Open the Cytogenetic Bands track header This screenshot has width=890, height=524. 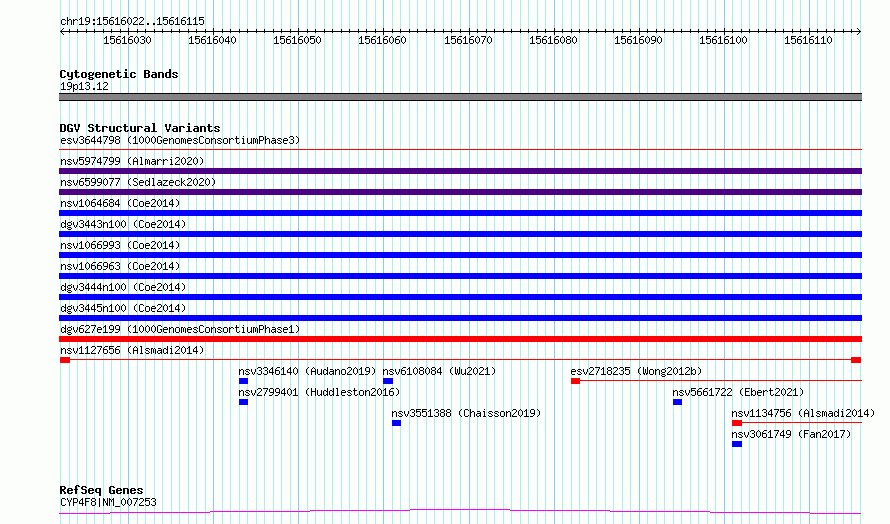[119, 74]
